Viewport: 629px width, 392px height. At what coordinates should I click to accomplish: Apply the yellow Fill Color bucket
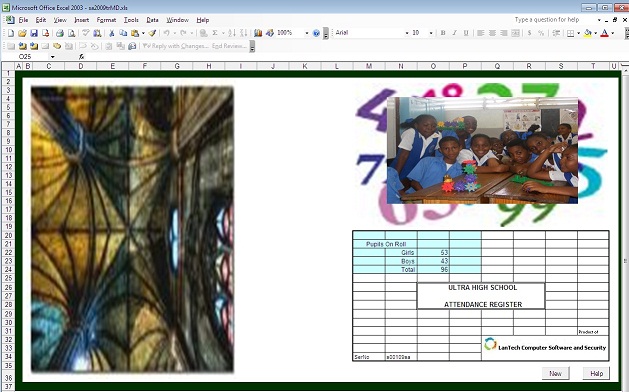pos(588,33)
